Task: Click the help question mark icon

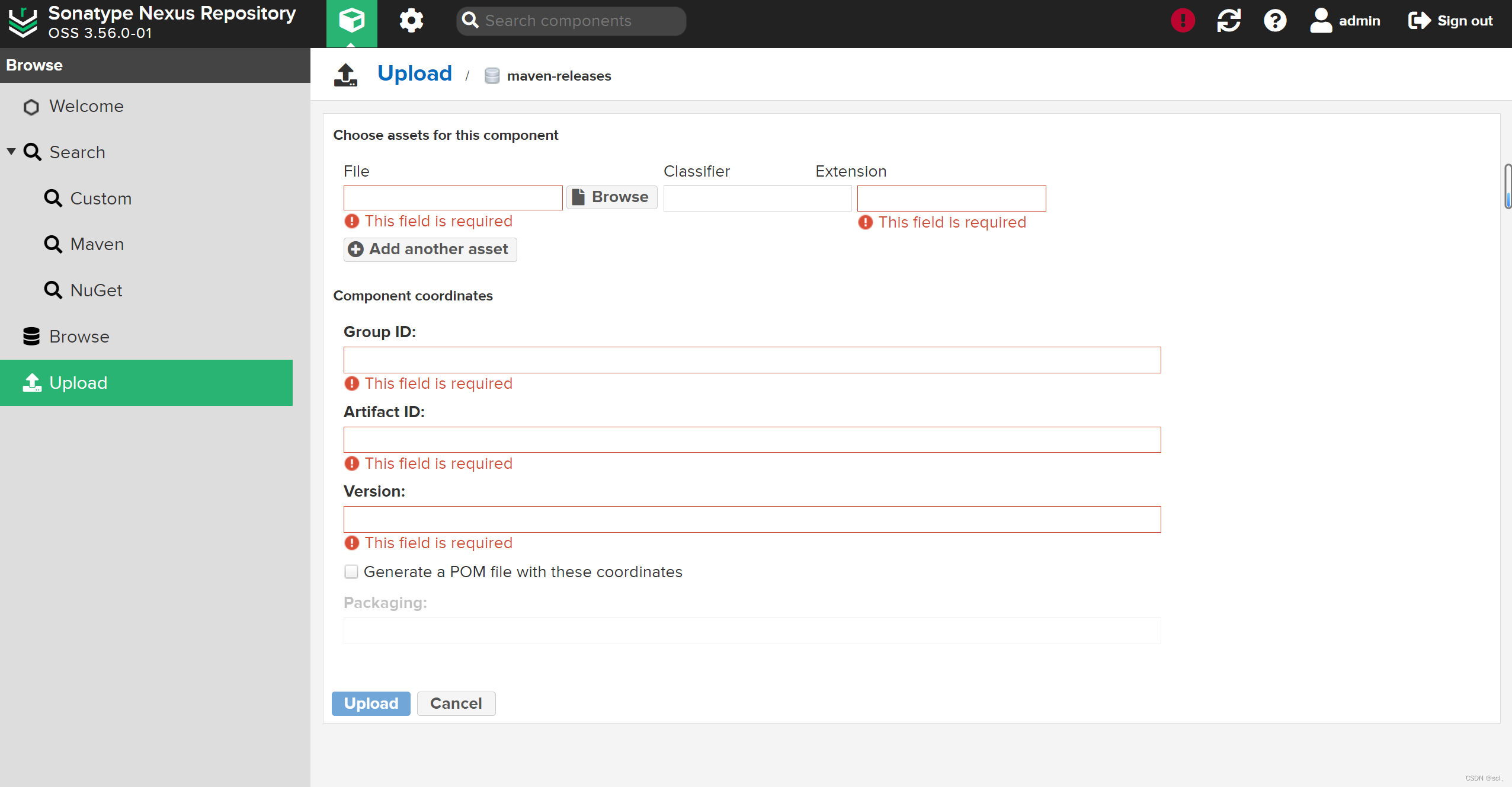Action: (x=1276, y=20)
